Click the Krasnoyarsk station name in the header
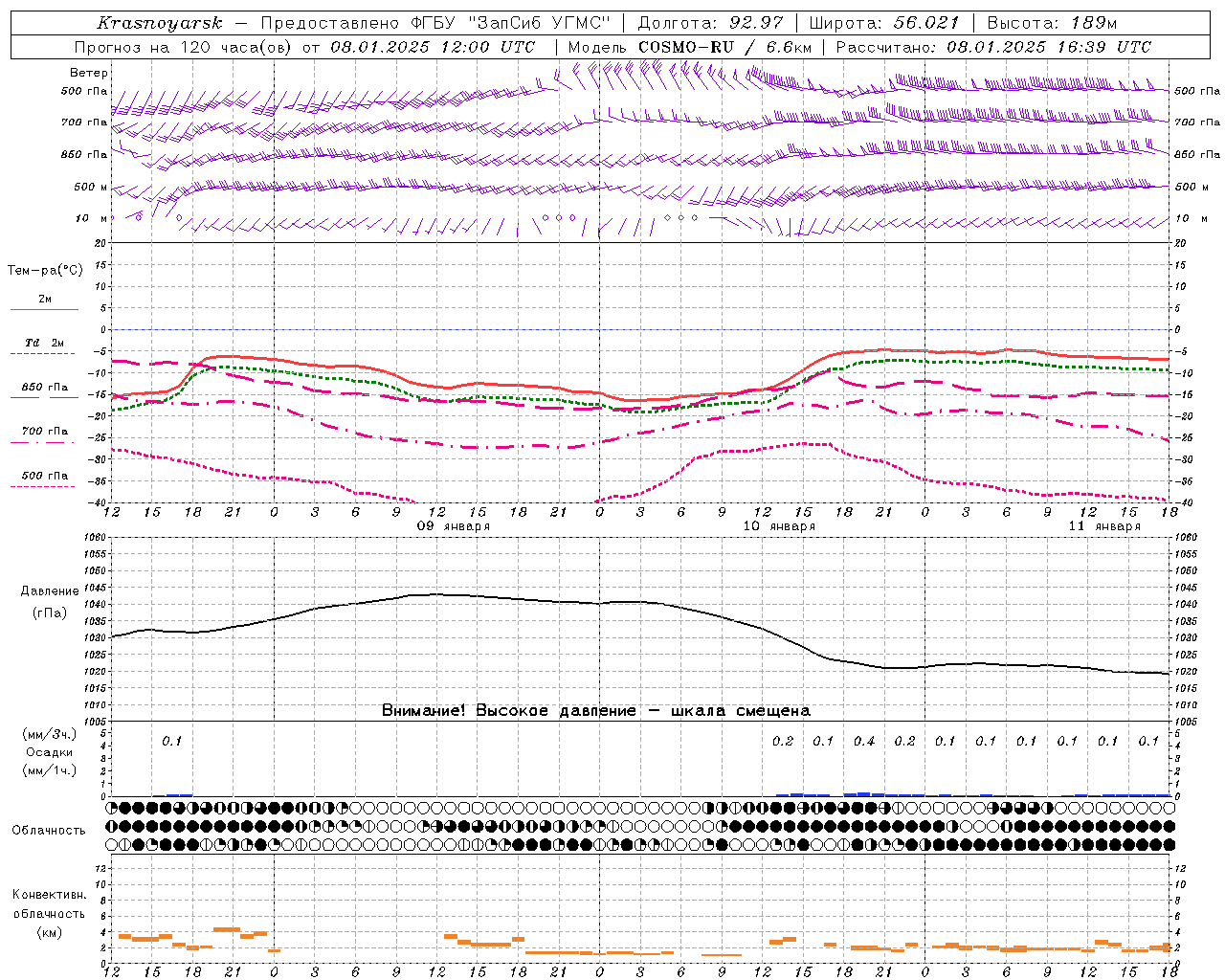Viewport: 1225px width, 980px height. point(160,23)
